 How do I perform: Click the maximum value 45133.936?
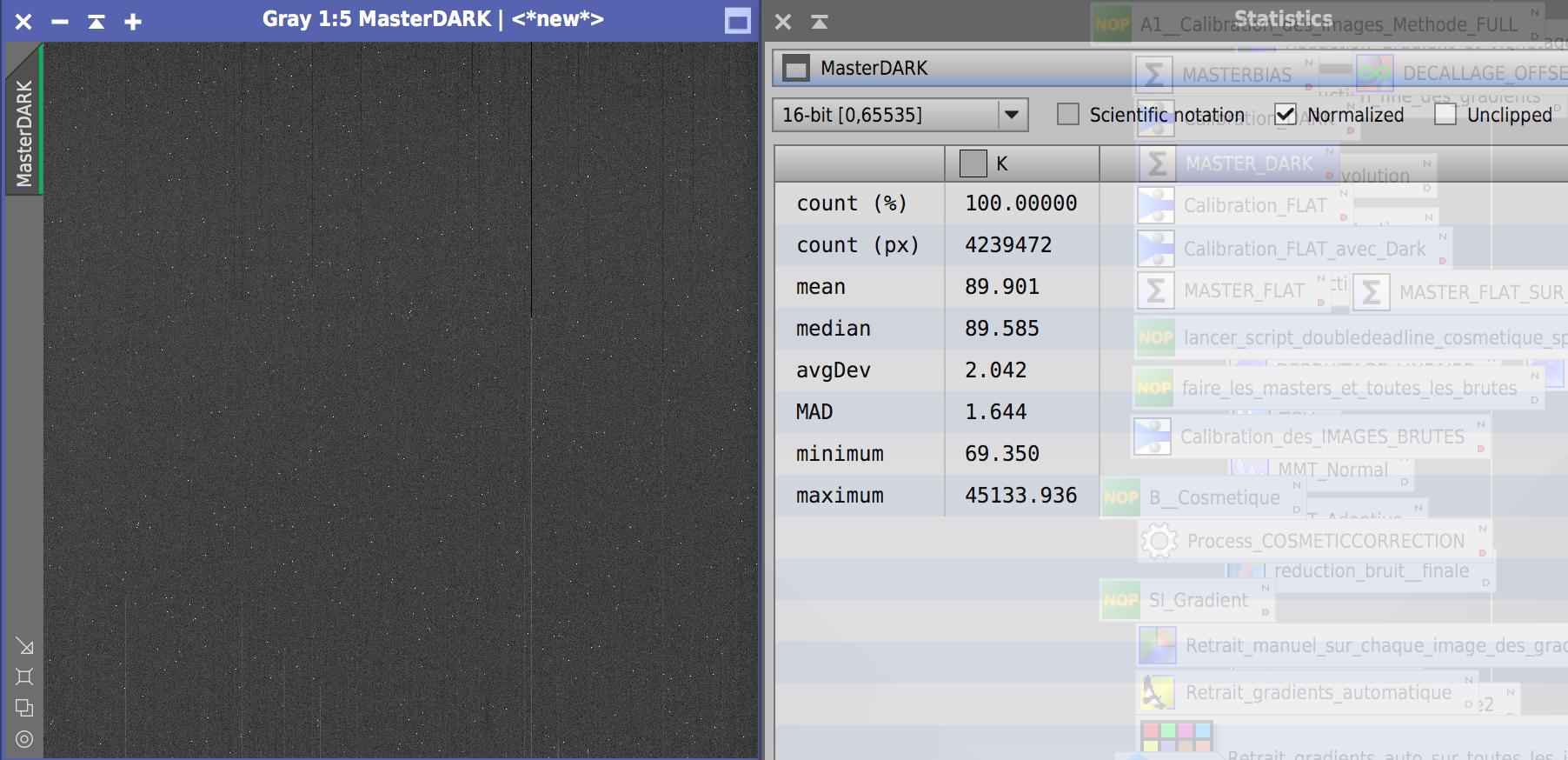coord(1021,496)
